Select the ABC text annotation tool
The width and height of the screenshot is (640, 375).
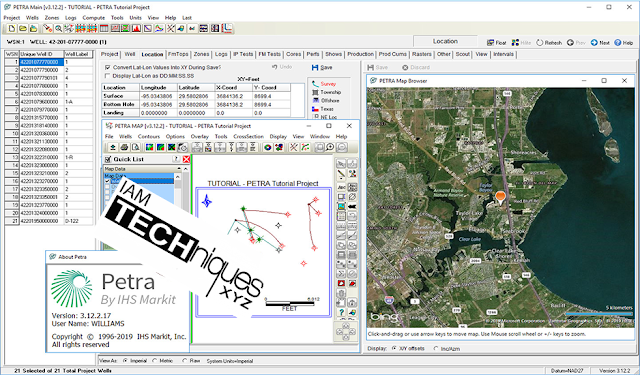pos(341,187)
